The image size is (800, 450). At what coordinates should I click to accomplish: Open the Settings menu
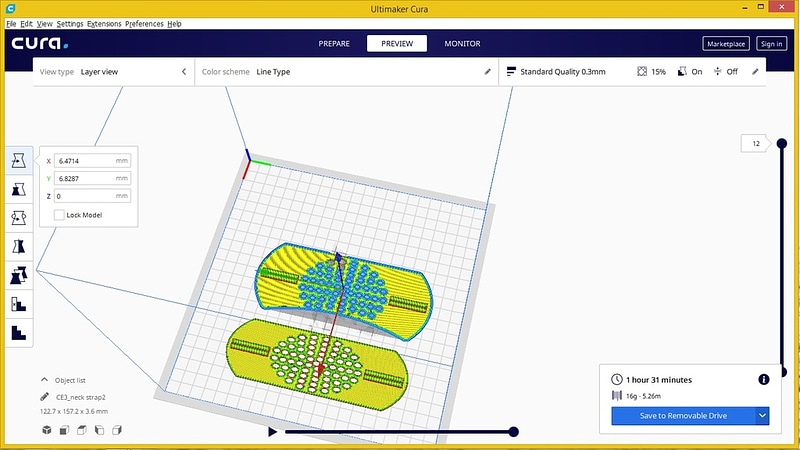coord(70,23)
